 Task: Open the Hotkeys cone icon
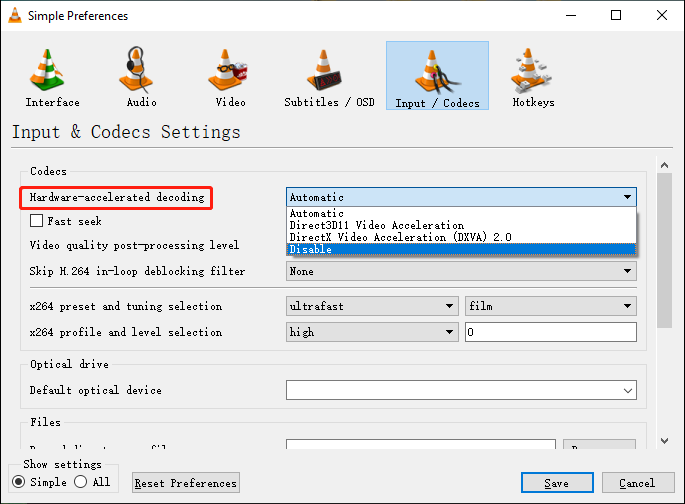coord(531,70)
